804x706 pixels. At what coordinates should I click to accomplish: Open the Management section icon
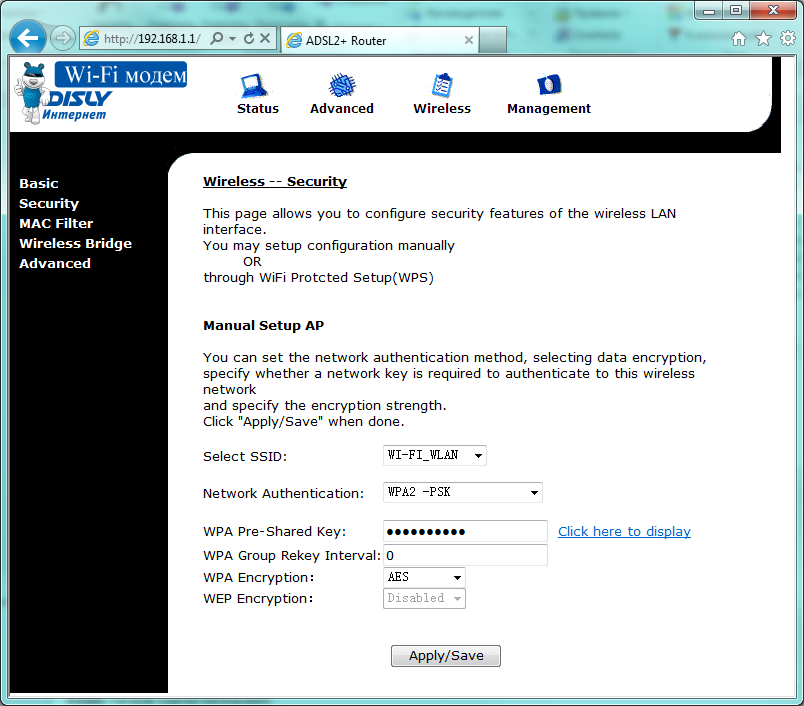(x=548, y=86)
